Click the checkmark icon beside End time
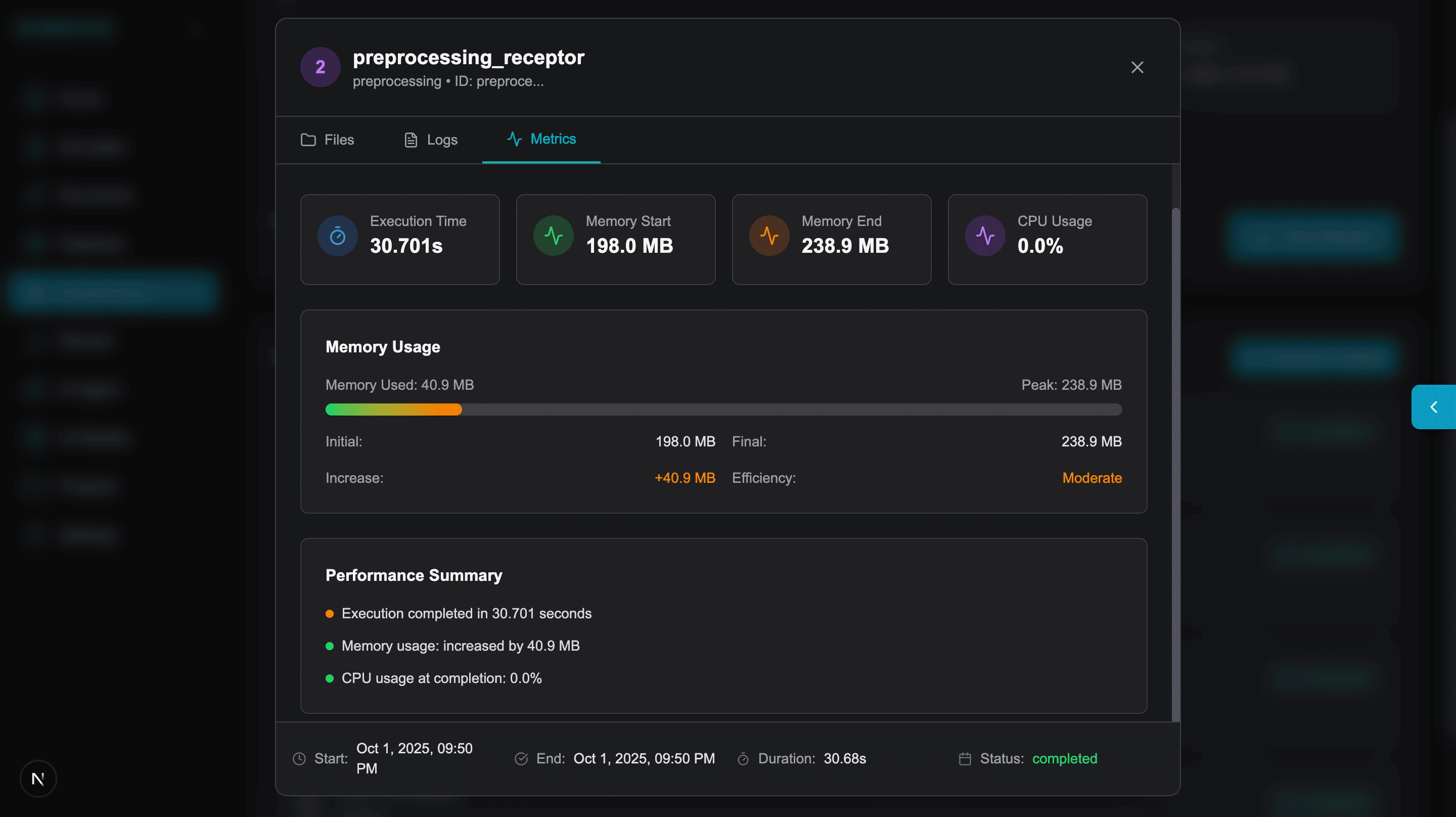This screenshot has height=817, width=1456. [x=521, y=758]
